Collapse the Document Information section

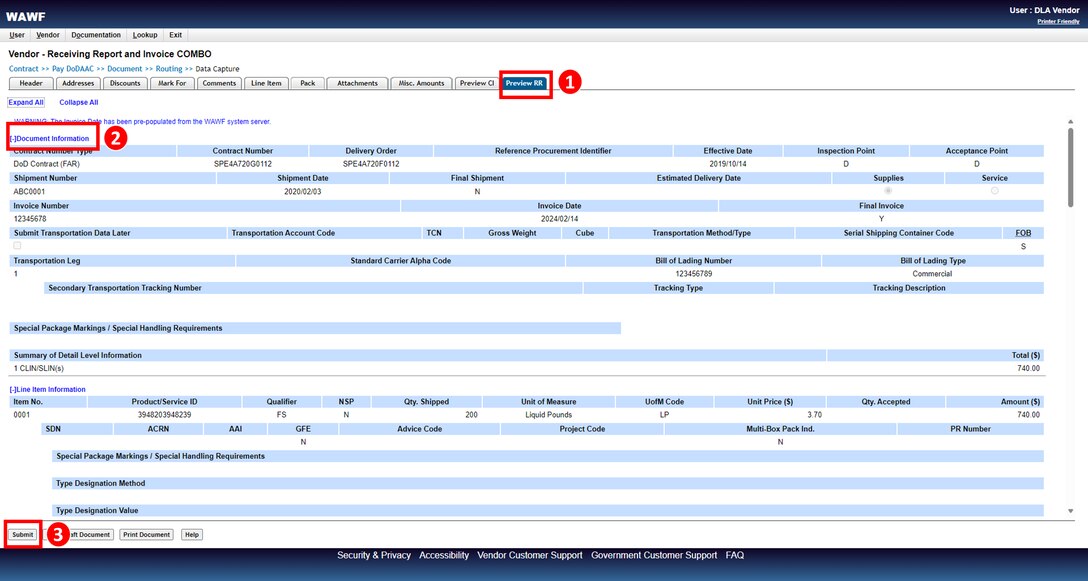pyautogui.click(x=50, y=138)
